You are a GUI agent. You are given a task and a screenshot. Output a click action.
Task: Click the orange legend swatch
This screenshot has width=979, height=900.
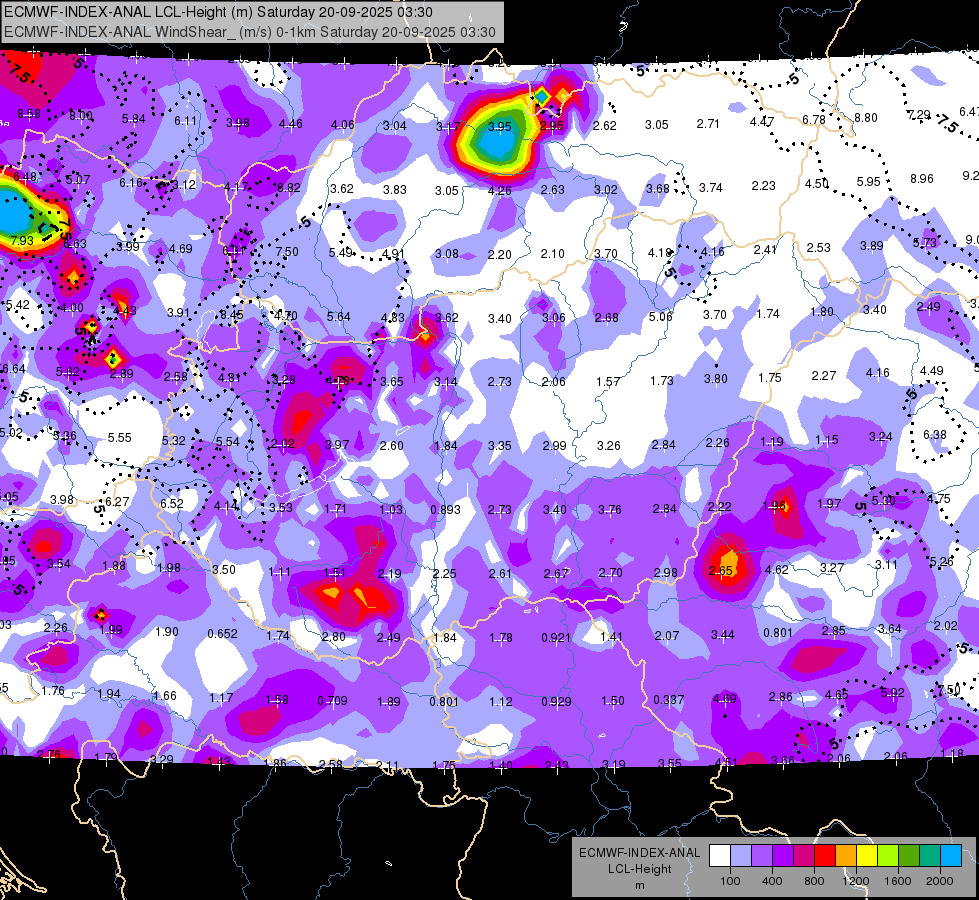(x=846, y=856)
